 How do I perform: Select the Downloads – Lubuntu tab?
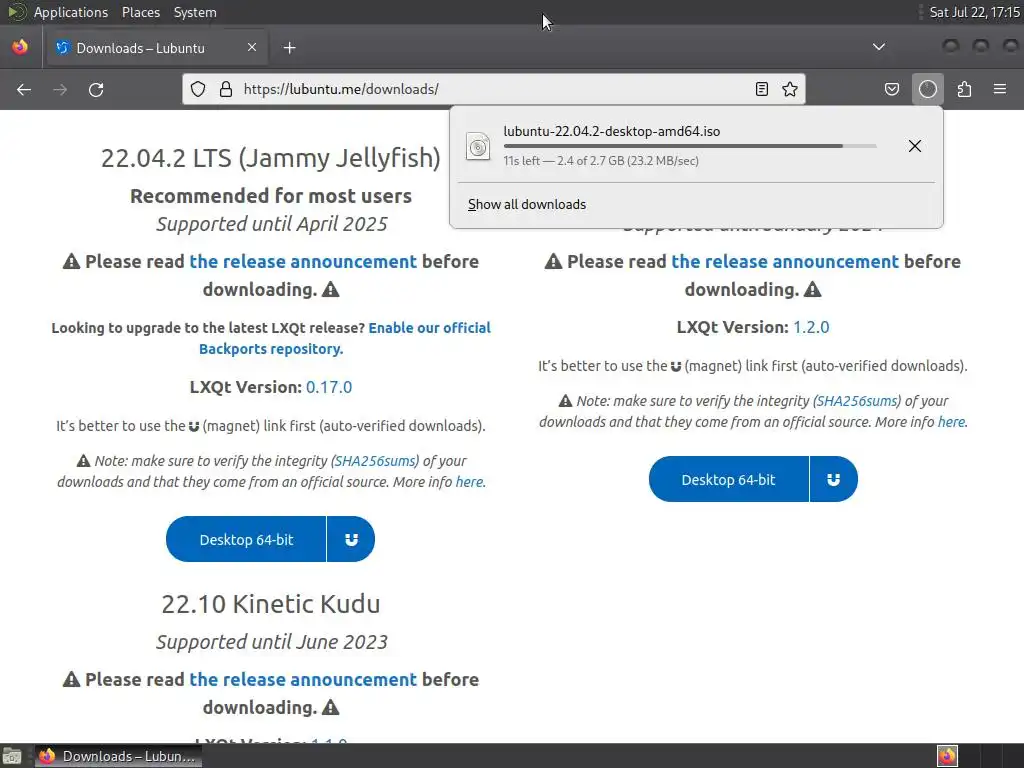point(155,48)
